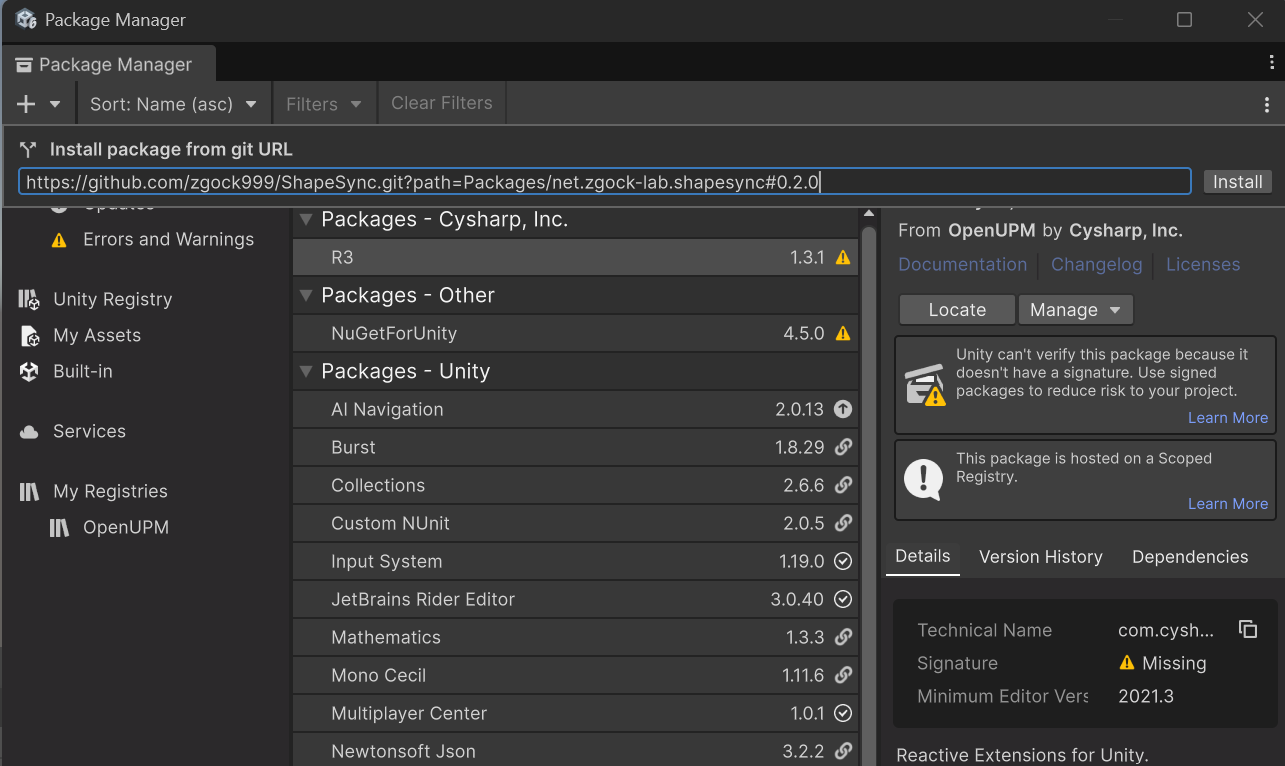Click the Built-in cube icon
This screenshot has width=1285, height=766.
[x=29, y=371]
